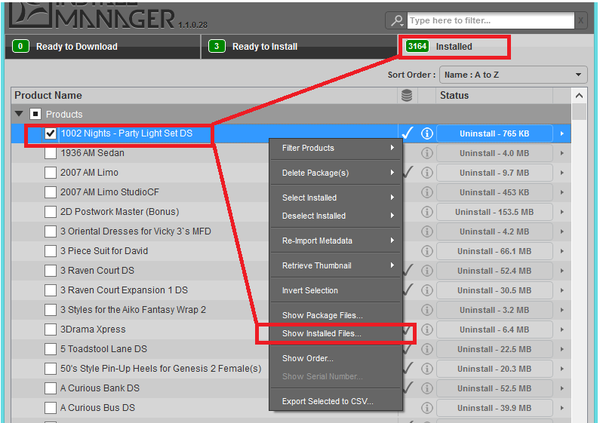Check the 3 Raven Court DS checkbox
The image size is (600, 423).
[50, 271]
